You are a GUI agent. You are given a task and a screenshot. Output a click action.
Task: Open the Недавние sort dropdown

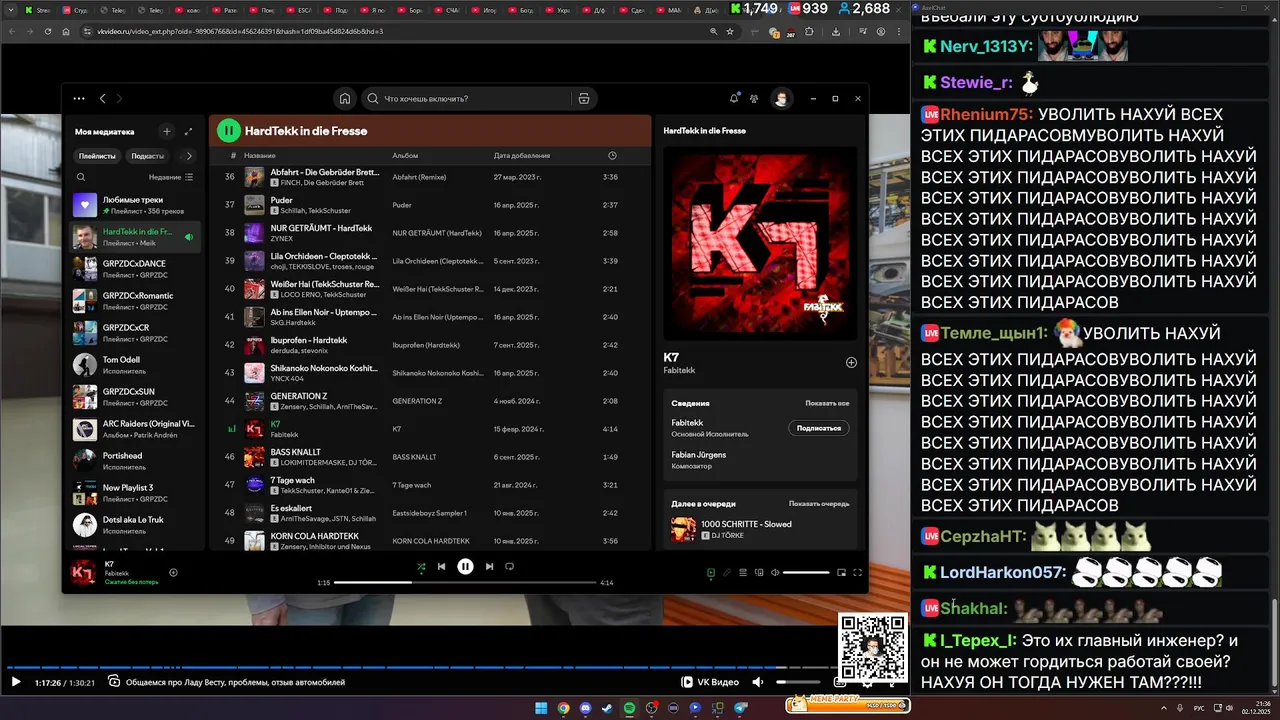[x=171, y=177]
